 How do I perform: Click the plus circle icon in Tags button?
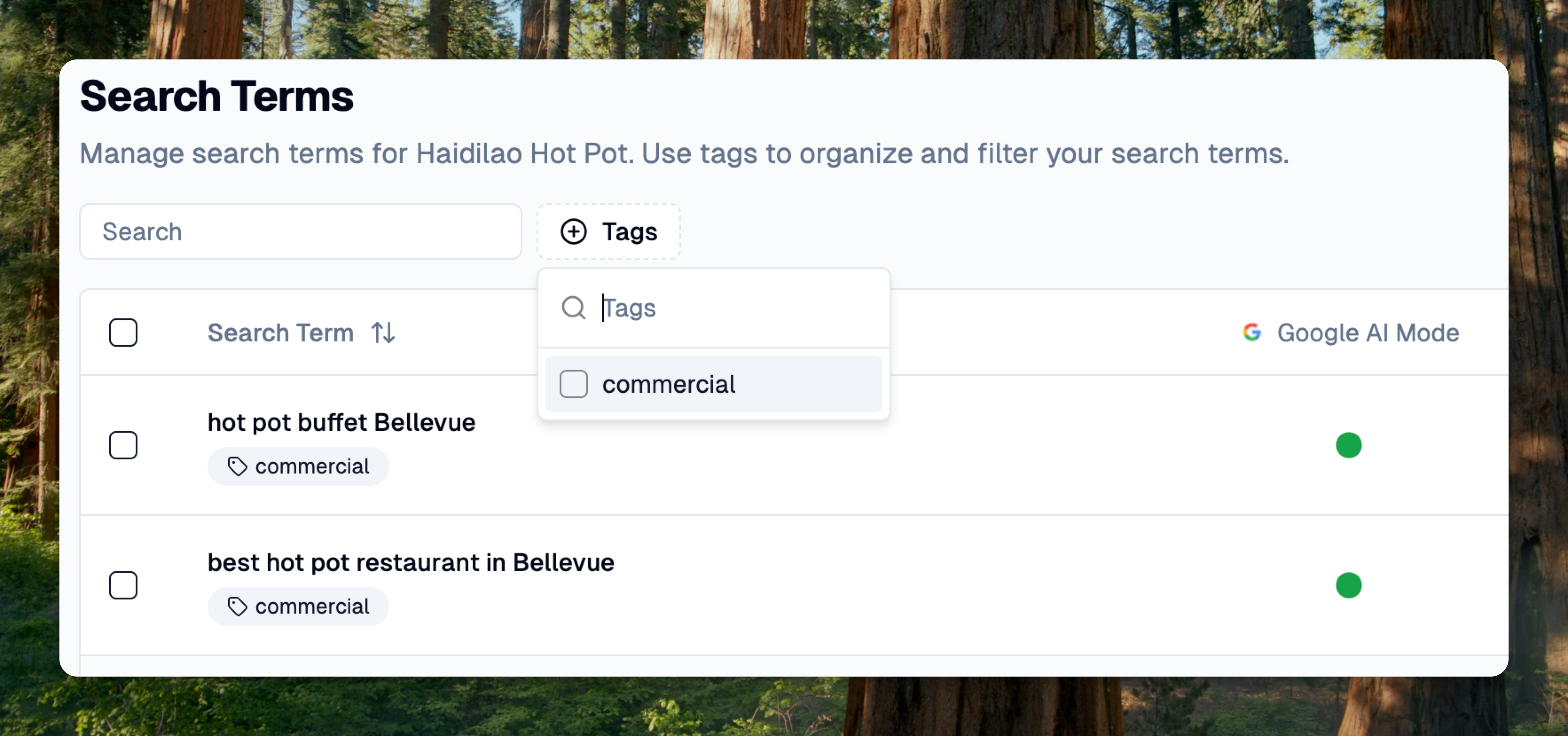[573, 231]
